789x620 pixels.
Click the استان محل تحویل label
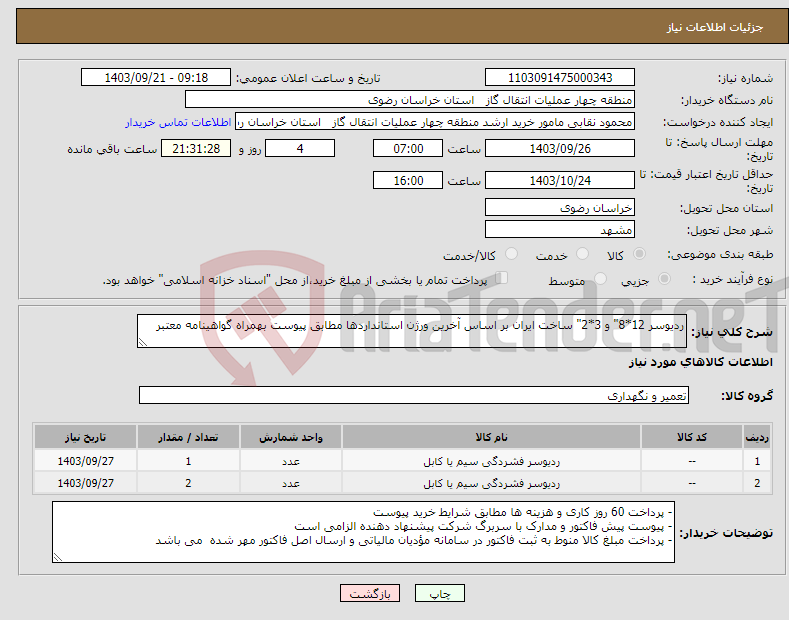click(727, 208)
